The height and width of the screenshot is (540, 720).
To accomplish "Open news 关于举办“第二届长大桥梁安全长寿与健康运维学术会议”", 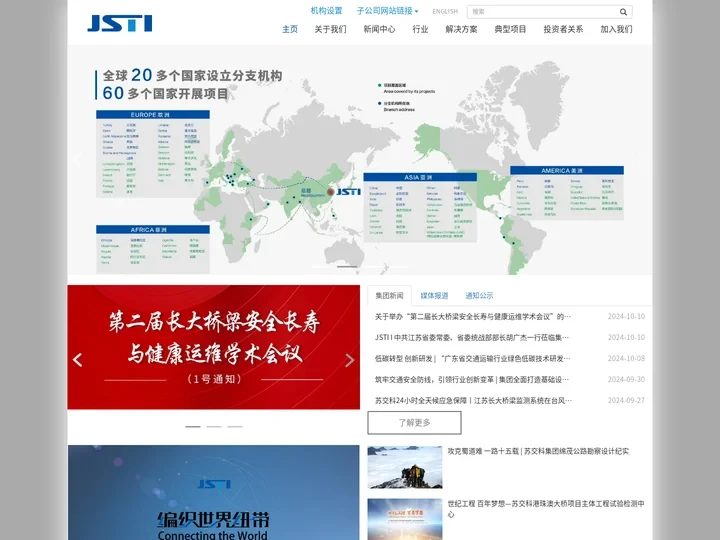I will pyautogui.click(x=473, y=316).
